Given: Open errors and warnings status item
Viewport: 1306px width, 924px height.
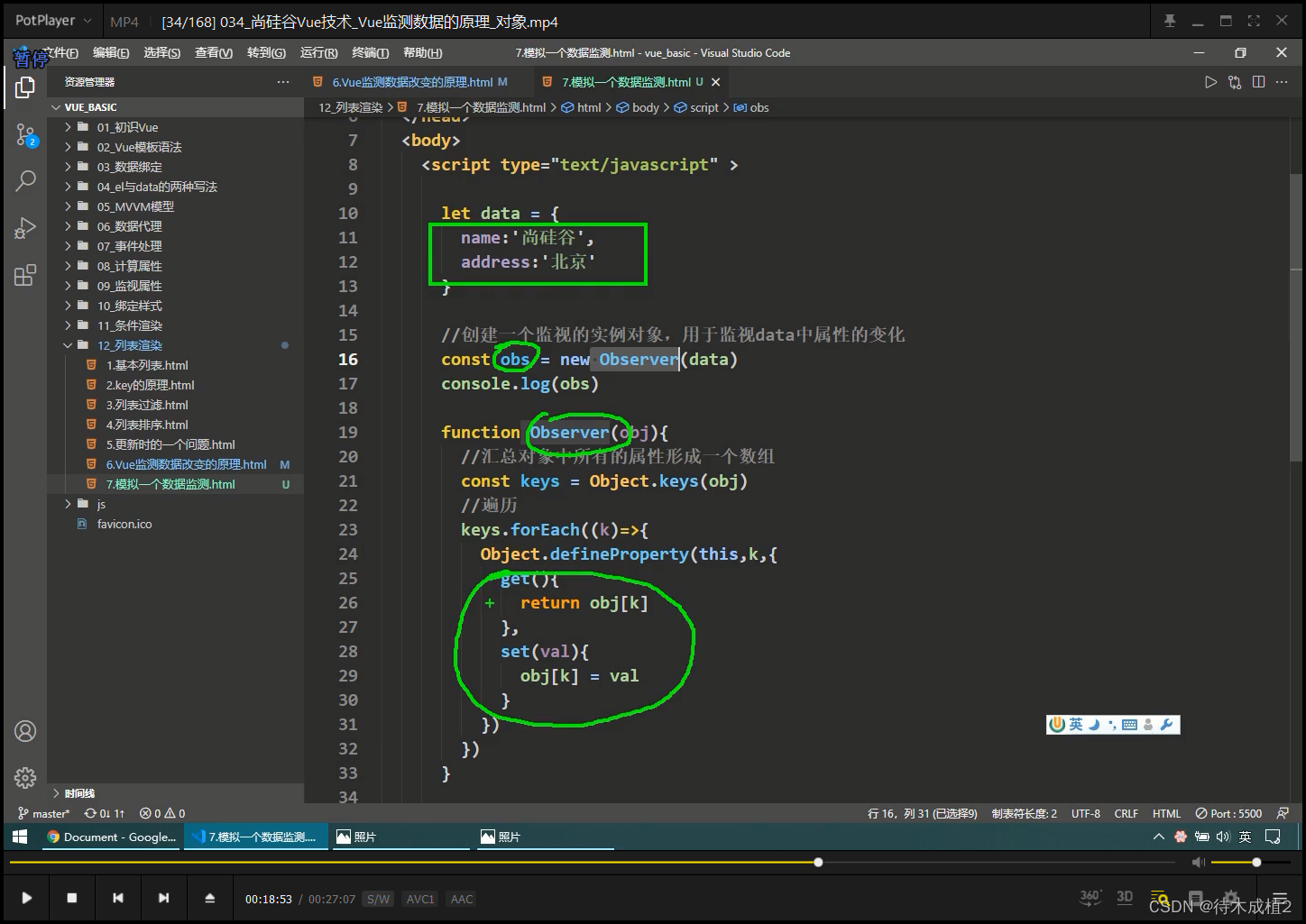Looking at the screenshot, I should [x=162, y=813].
